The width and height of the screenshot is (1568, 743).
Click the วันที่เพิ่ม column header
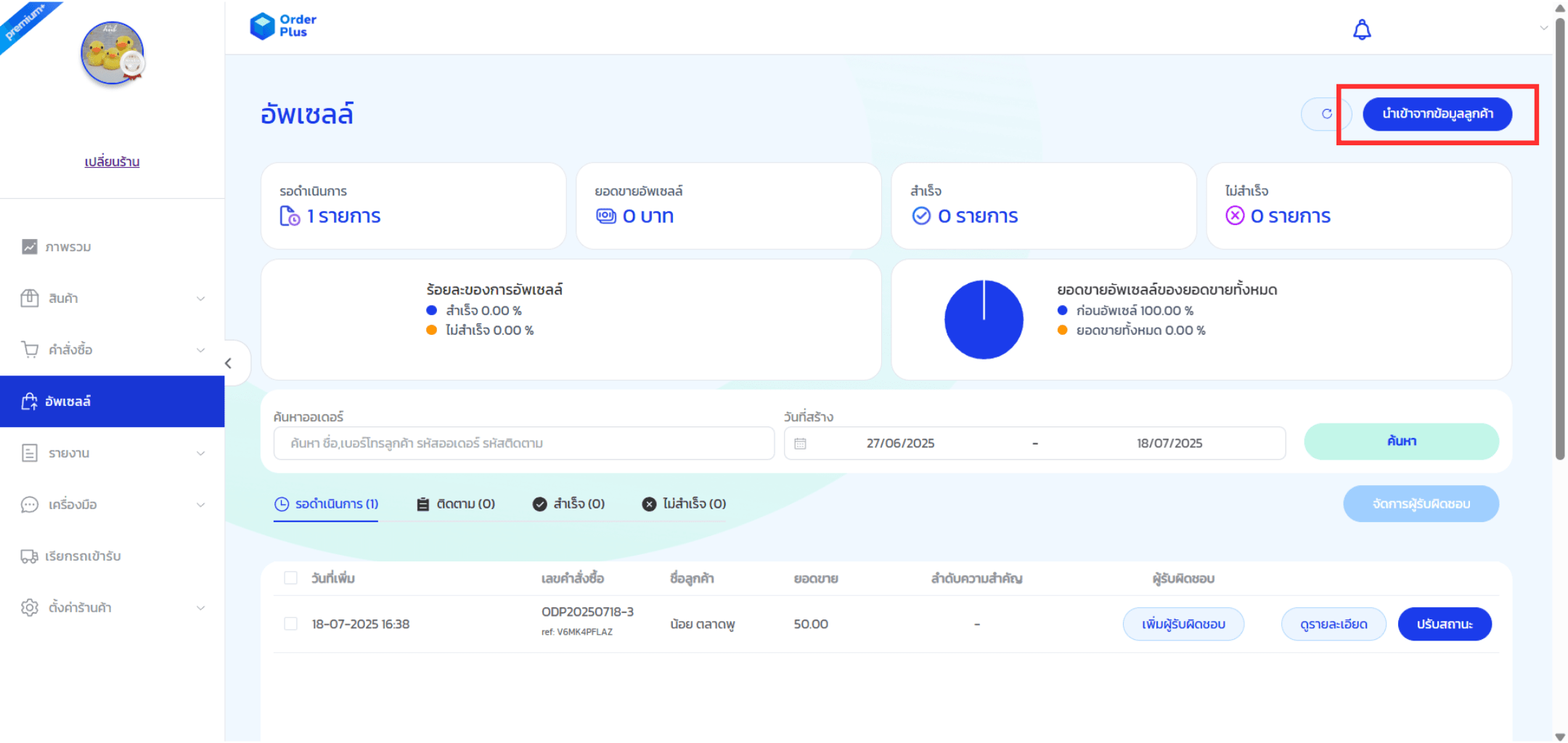point(333,579)
